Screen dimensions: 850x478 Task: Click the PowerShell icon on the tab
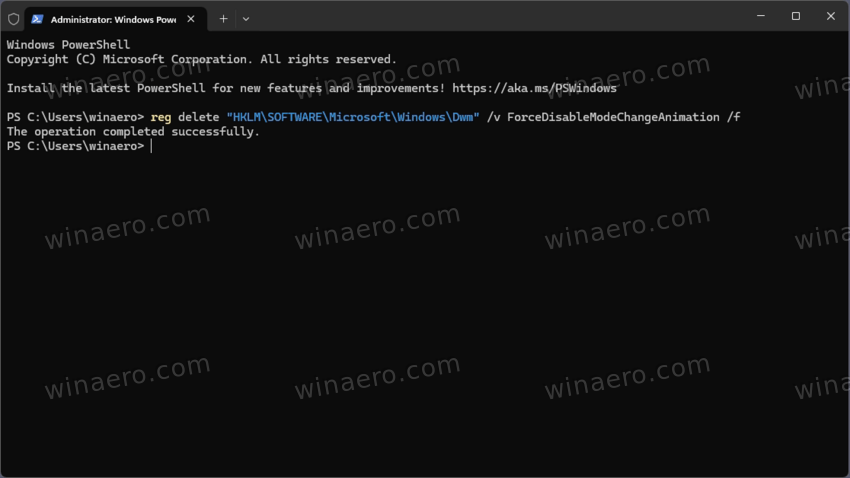[x=37, y=19]
